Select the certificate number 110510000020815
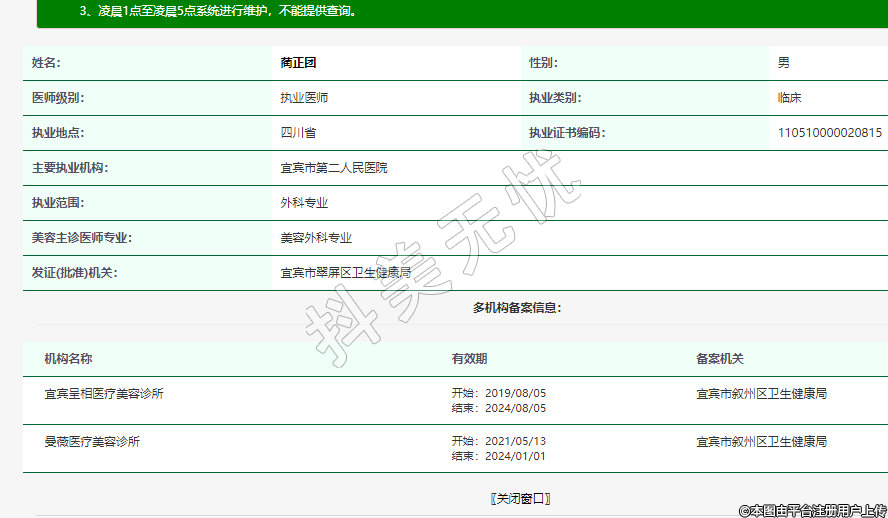Image resolution: width=888 pixels, height=518 pixels. [x=829, y=133]
